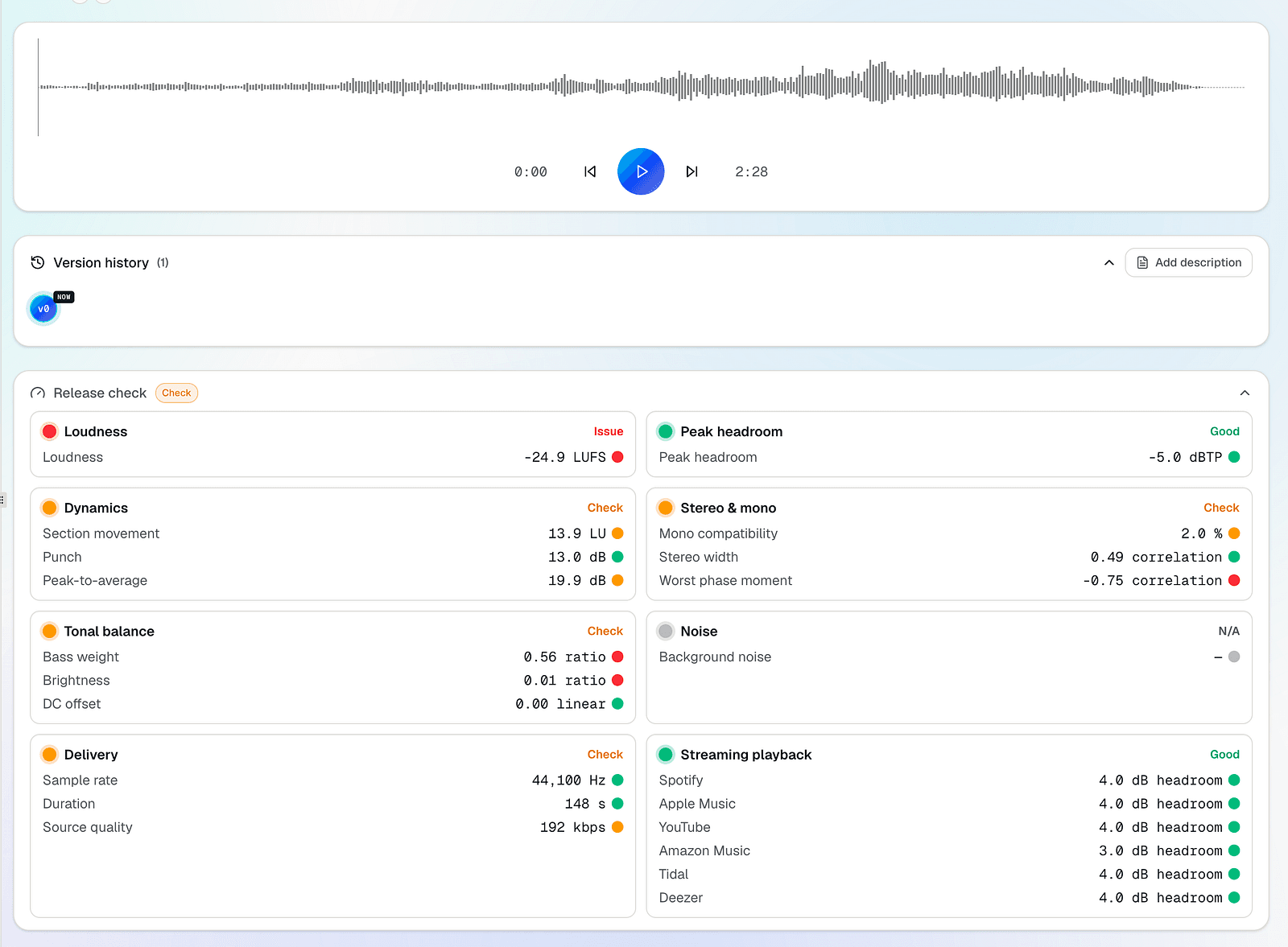Play the audio track

[x=641, y=171]
